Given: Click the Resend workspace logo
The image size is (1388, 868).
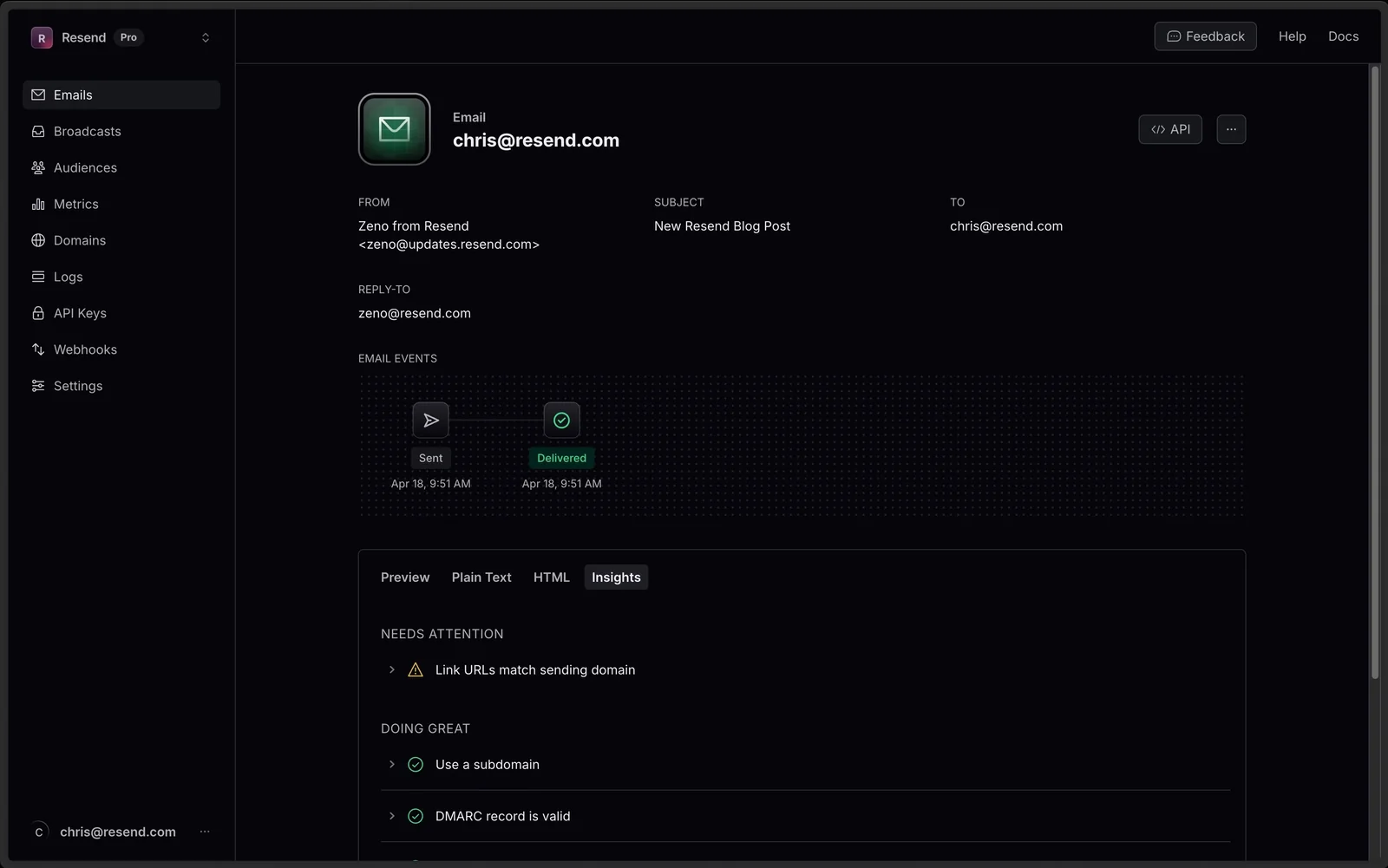Looking at the screenshot, I should [41, 37].
